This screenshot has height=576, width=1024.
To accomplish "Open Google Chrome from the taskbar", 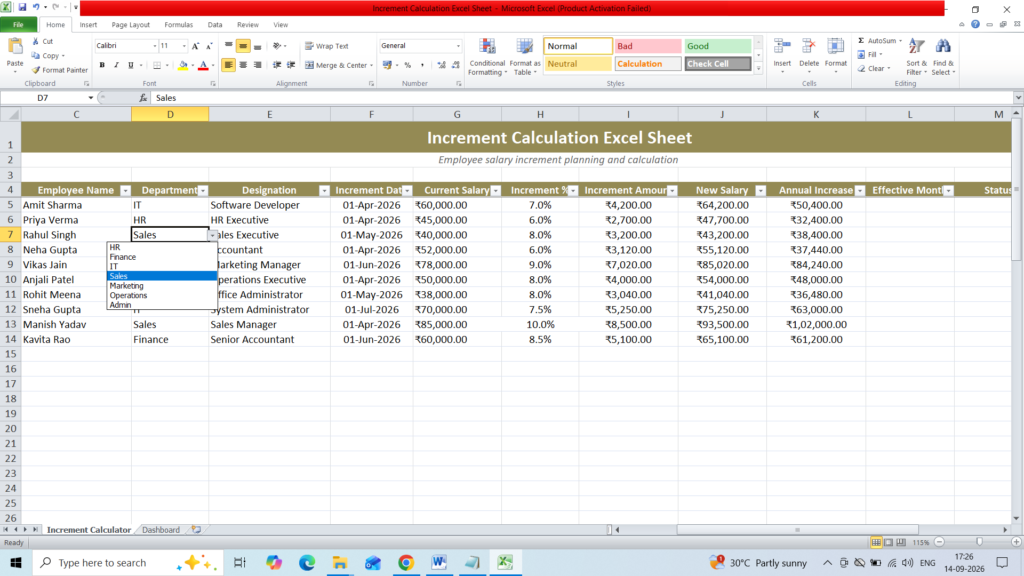I will pos(406,562).
